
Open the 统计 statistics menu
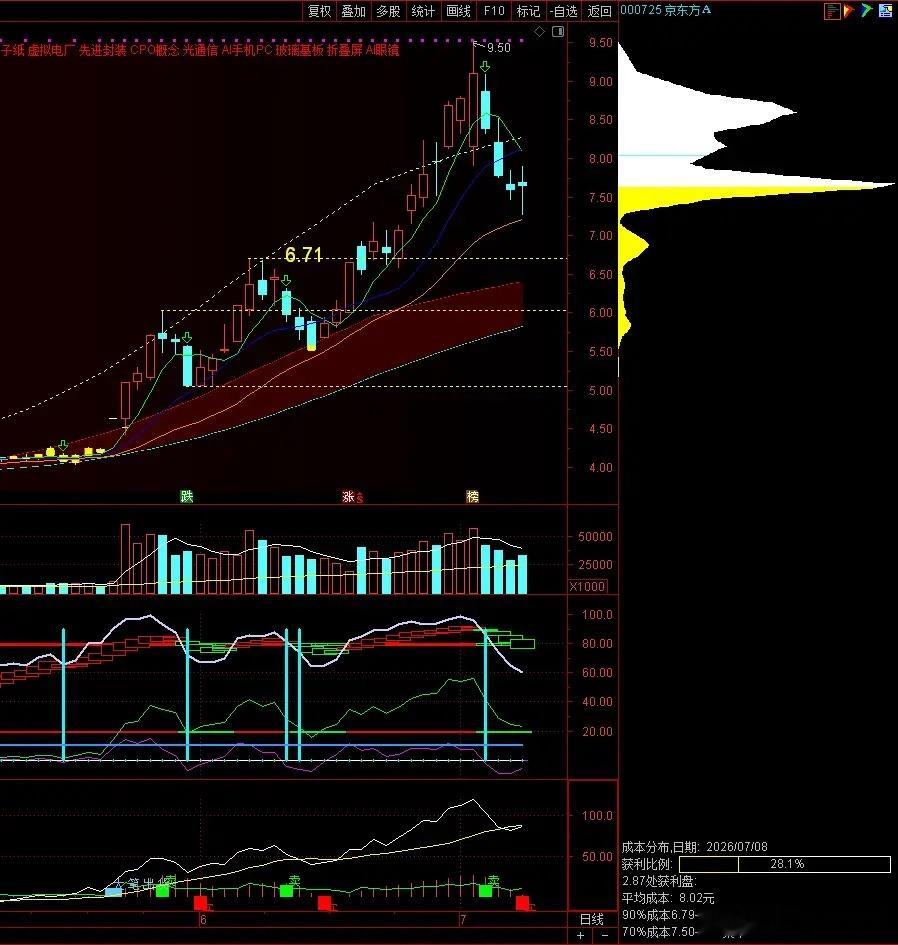423,11
